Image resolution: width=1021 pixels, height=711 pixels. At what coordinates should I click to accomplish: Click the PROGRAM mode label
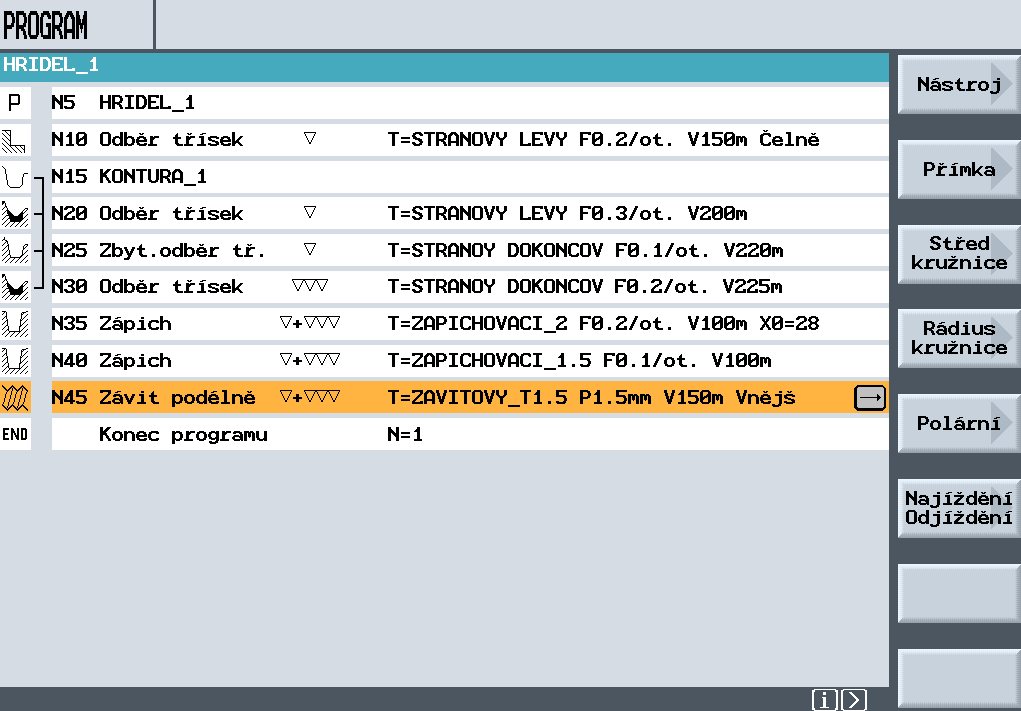[x=45, y=26]
